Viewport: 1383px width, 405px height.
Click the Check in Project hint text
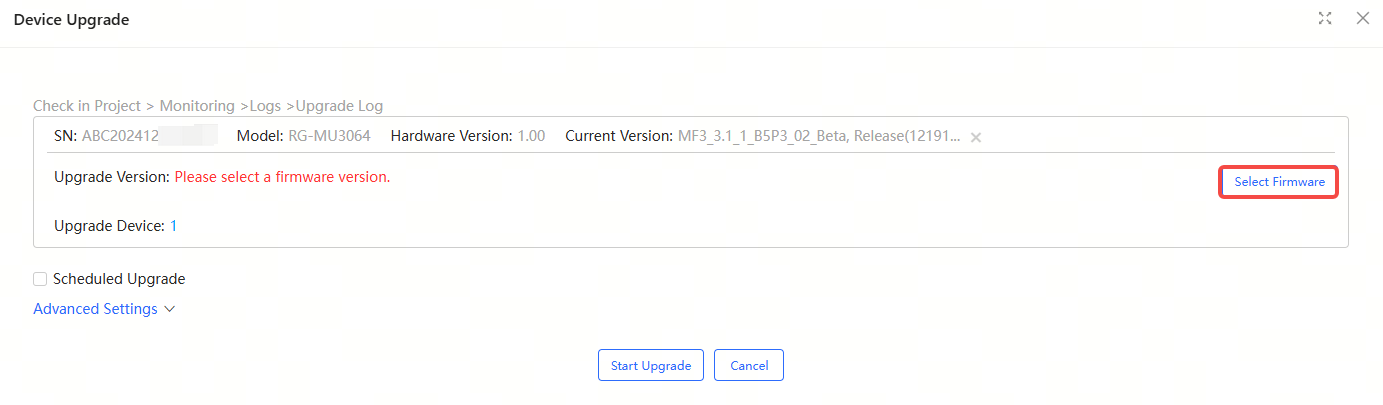(x=87, y=106)
